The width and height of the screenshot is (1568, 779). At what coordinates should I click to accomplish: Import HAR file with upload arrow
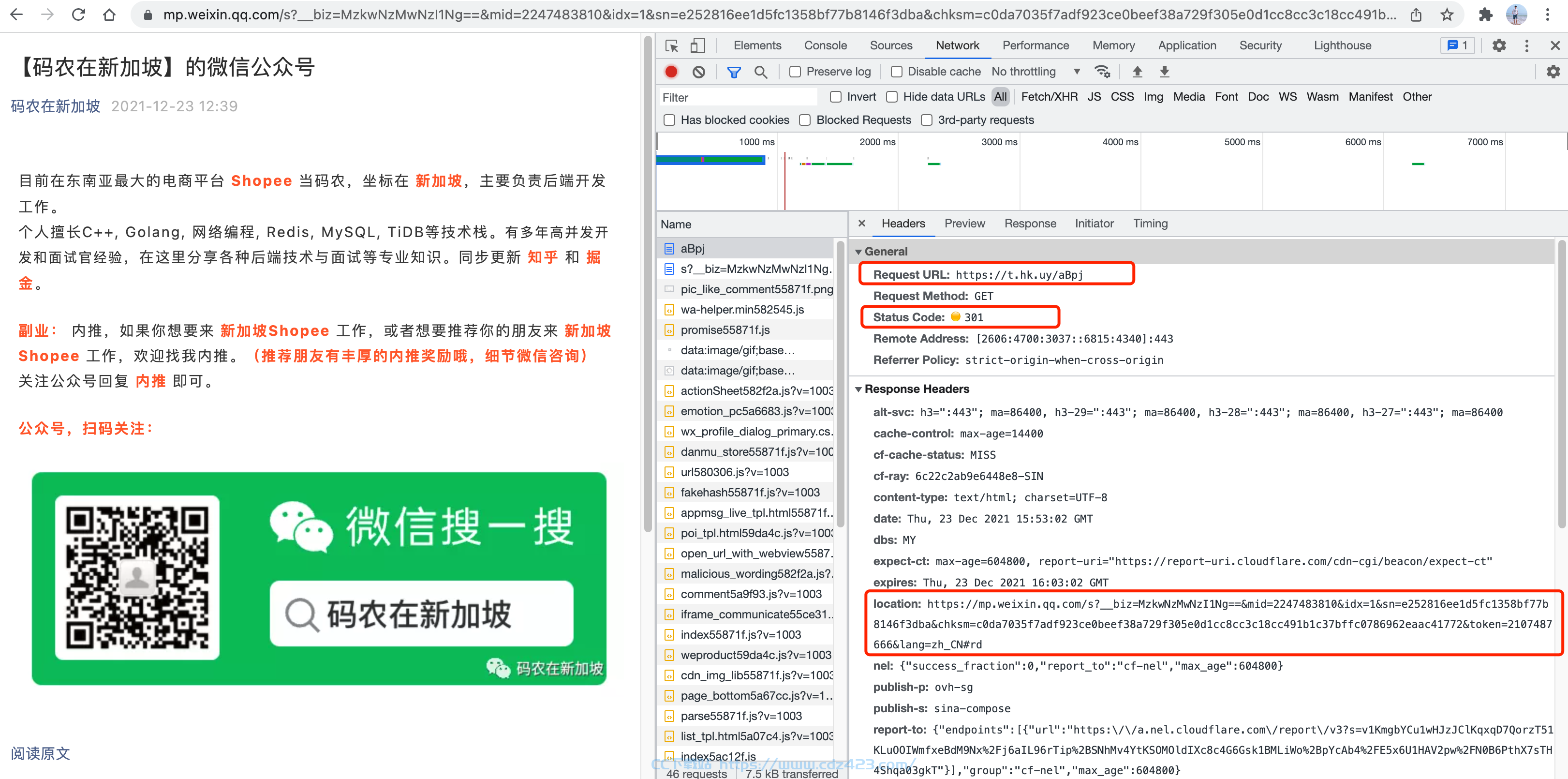(x=1137, y=72)
